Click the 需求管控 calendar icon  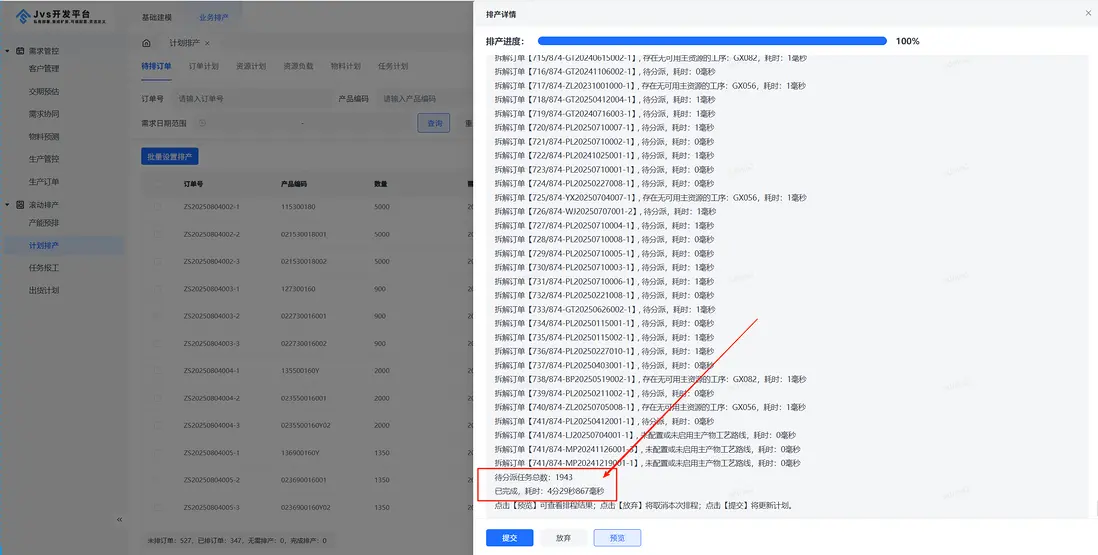click(20, 51)
